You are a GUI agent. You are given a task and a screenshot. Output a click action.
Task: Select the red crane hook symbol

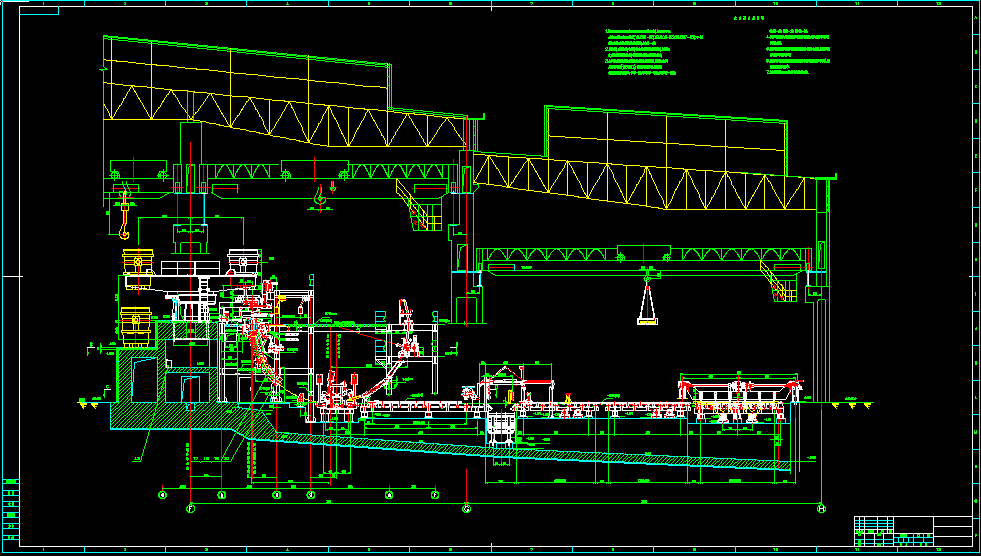320,198
